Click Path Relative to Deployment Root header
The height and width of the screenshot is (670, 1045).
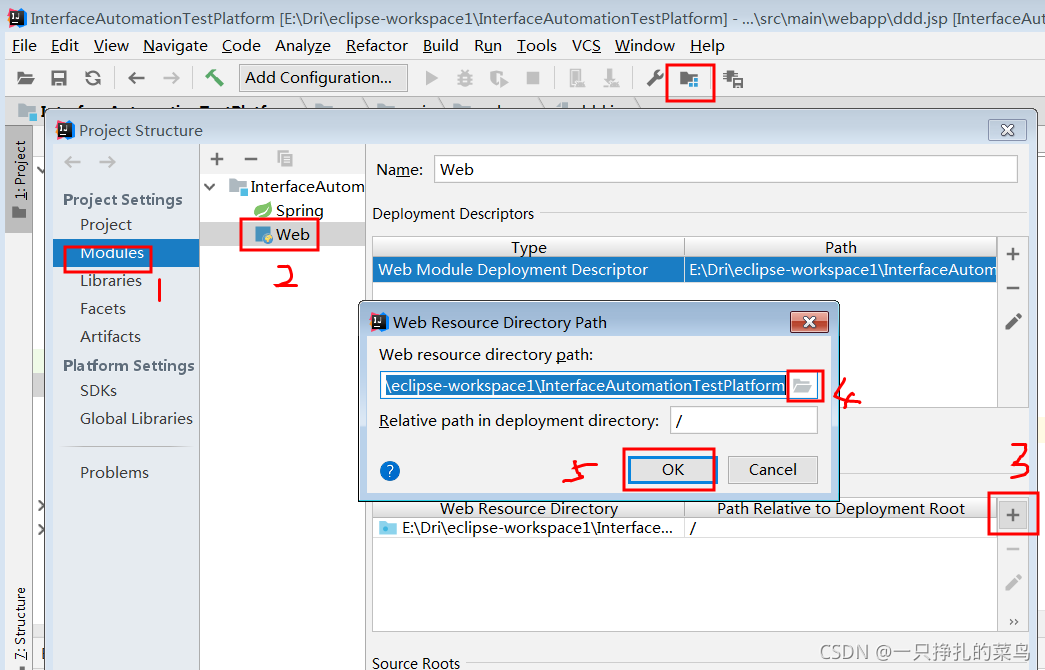pyautogui.click(x=840, y=509)
